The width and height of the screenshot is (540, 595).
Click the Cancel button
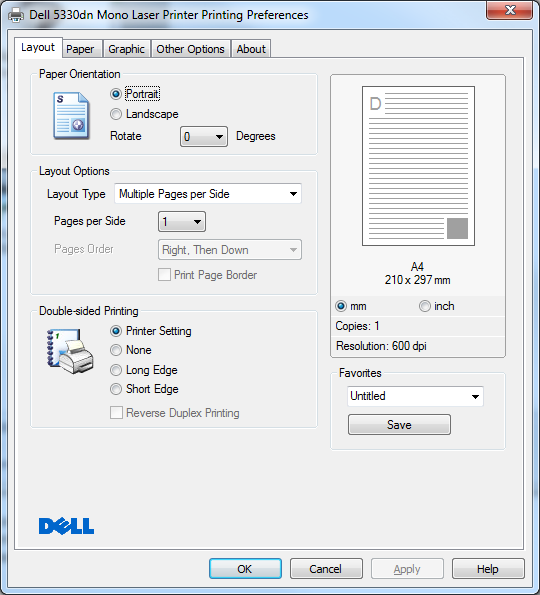point(326,569)
